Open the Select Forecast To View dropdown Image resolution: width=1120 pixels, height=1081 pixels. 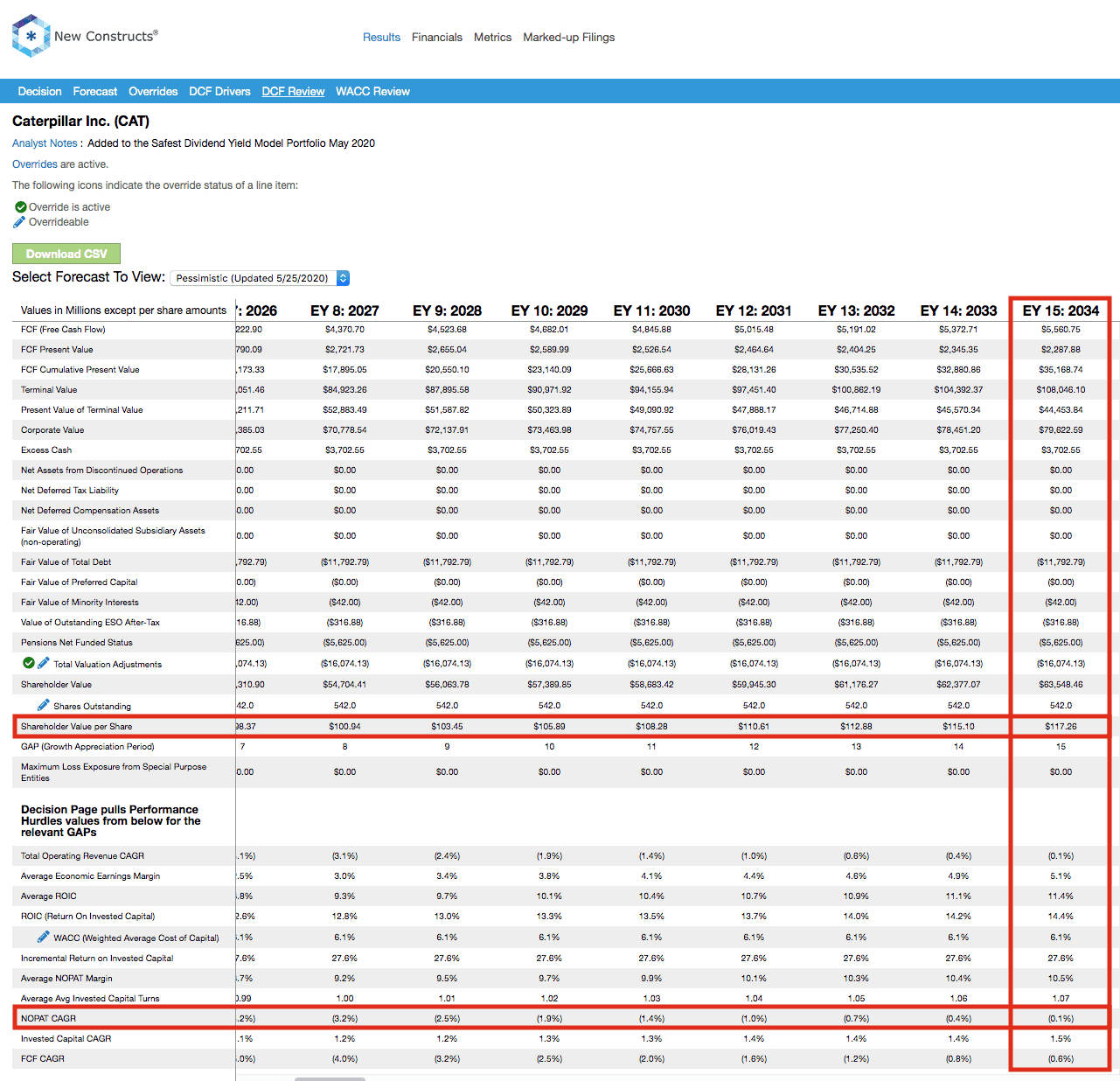coord(260,278)
